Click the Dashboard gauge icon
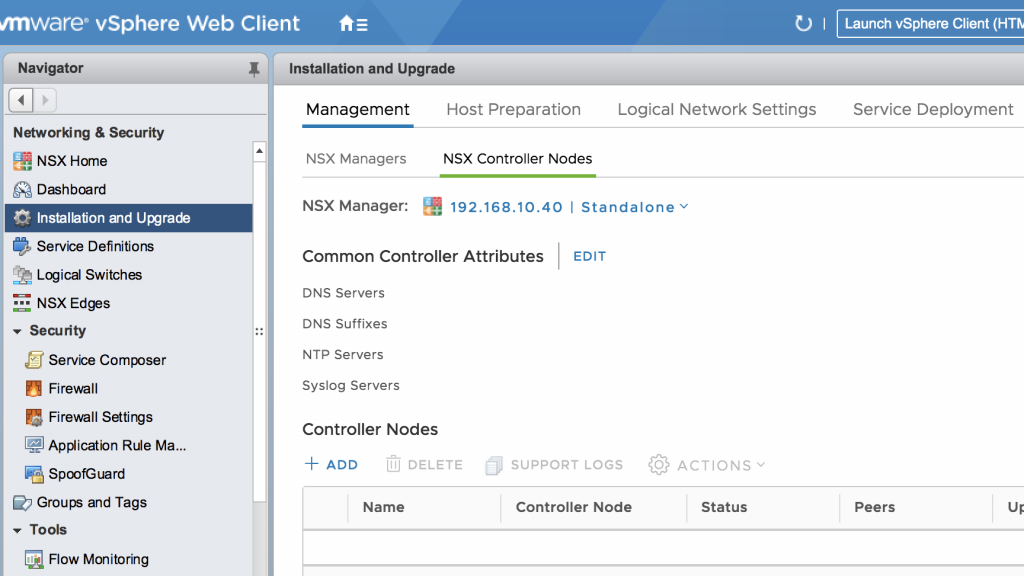 pos(22,189)
